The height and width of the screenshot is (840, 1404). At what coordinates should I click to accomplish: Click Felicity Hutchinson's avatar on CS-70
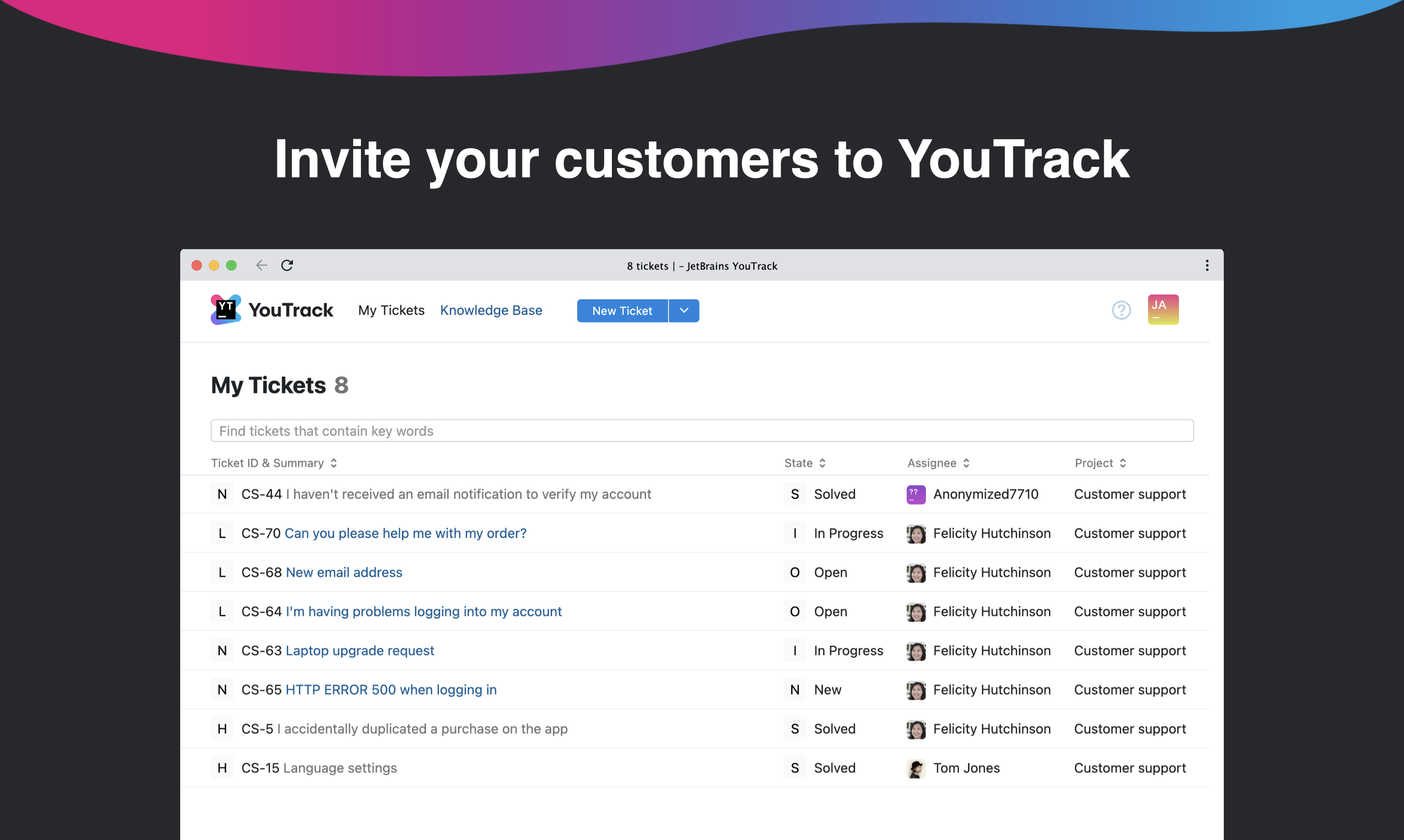pyautogui.click(x=916, y=533)
